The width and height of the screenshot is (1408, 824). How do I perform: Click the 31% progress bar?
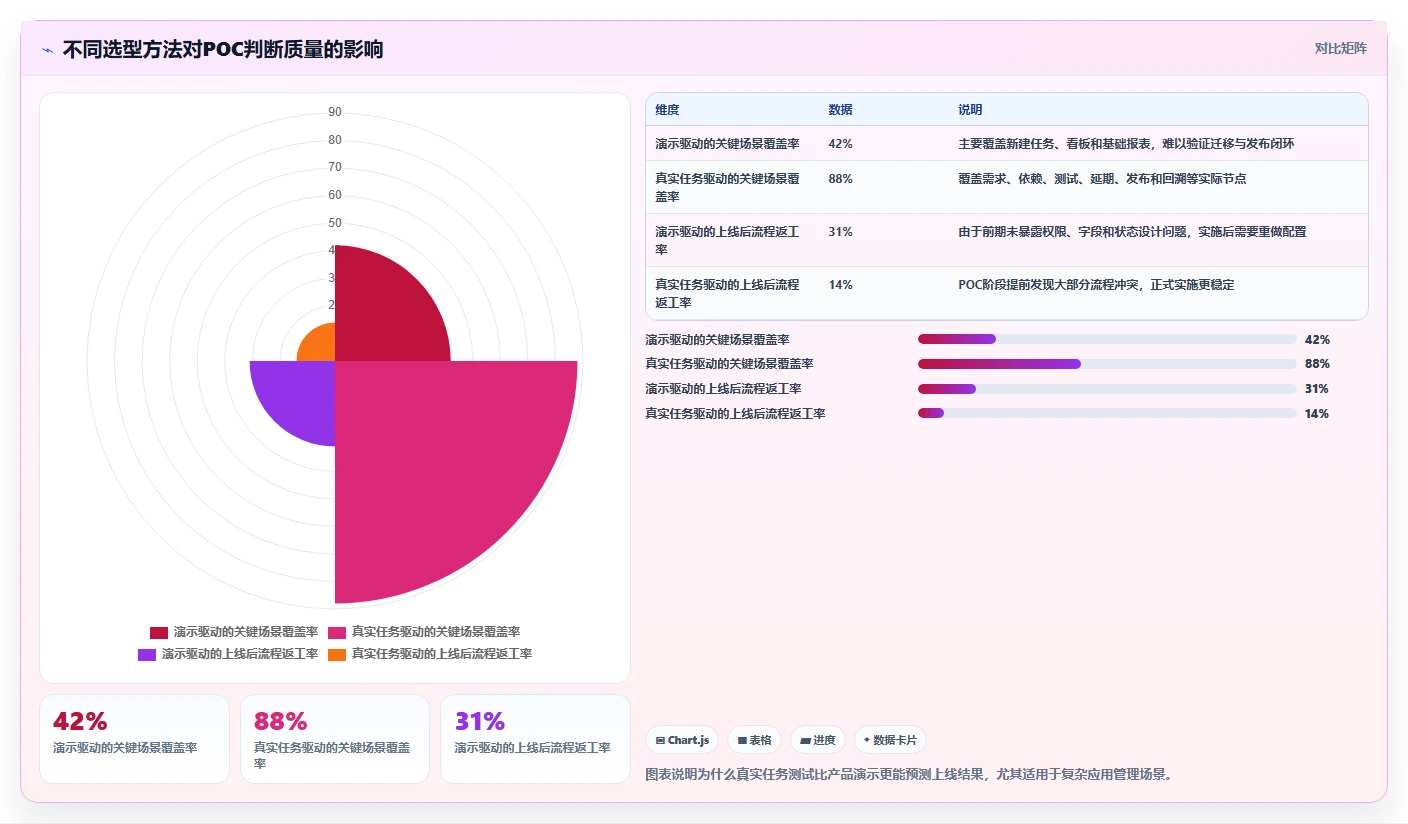point(1107,389)
